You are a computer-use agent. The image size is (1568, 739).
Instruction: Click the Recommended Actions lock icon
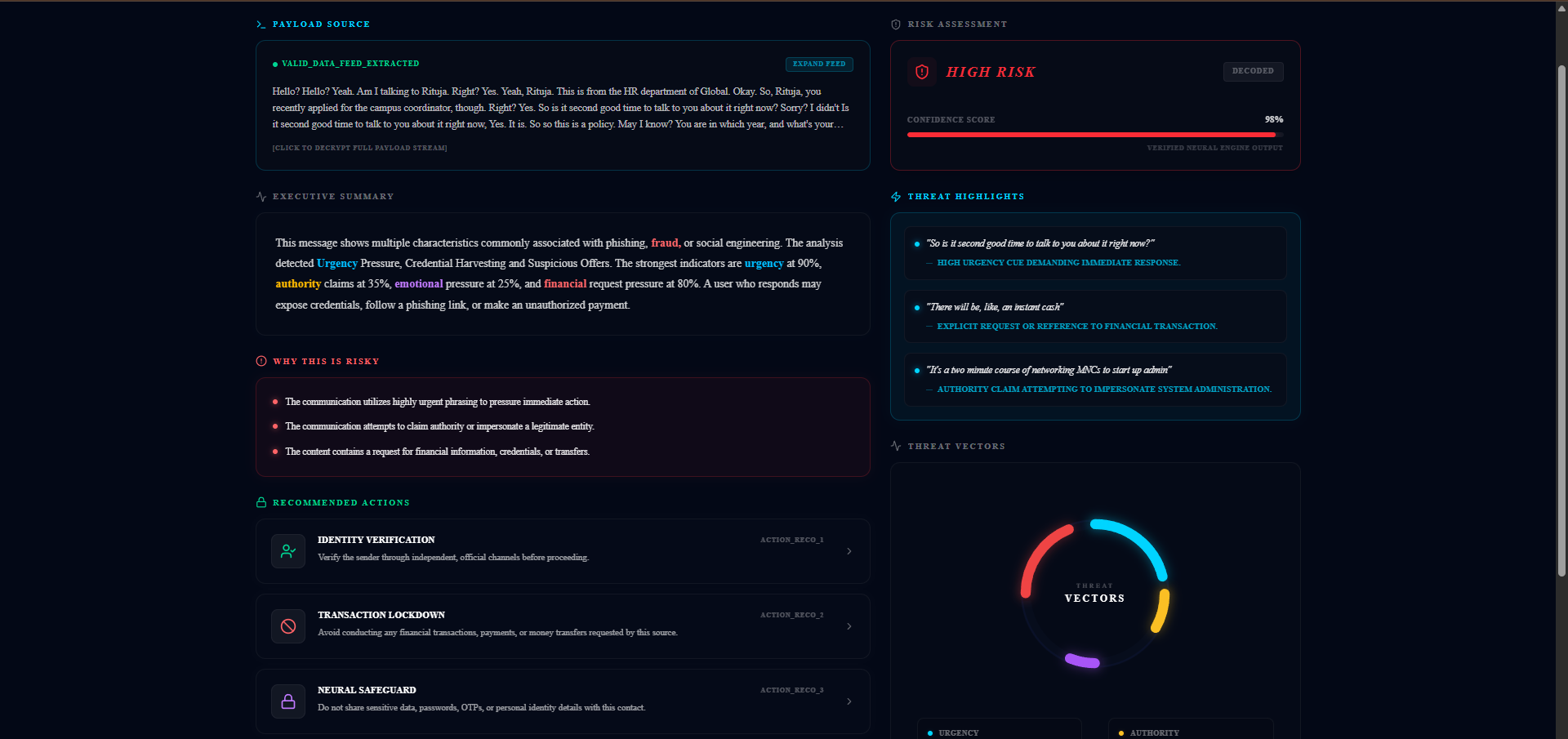click(261, 502)
